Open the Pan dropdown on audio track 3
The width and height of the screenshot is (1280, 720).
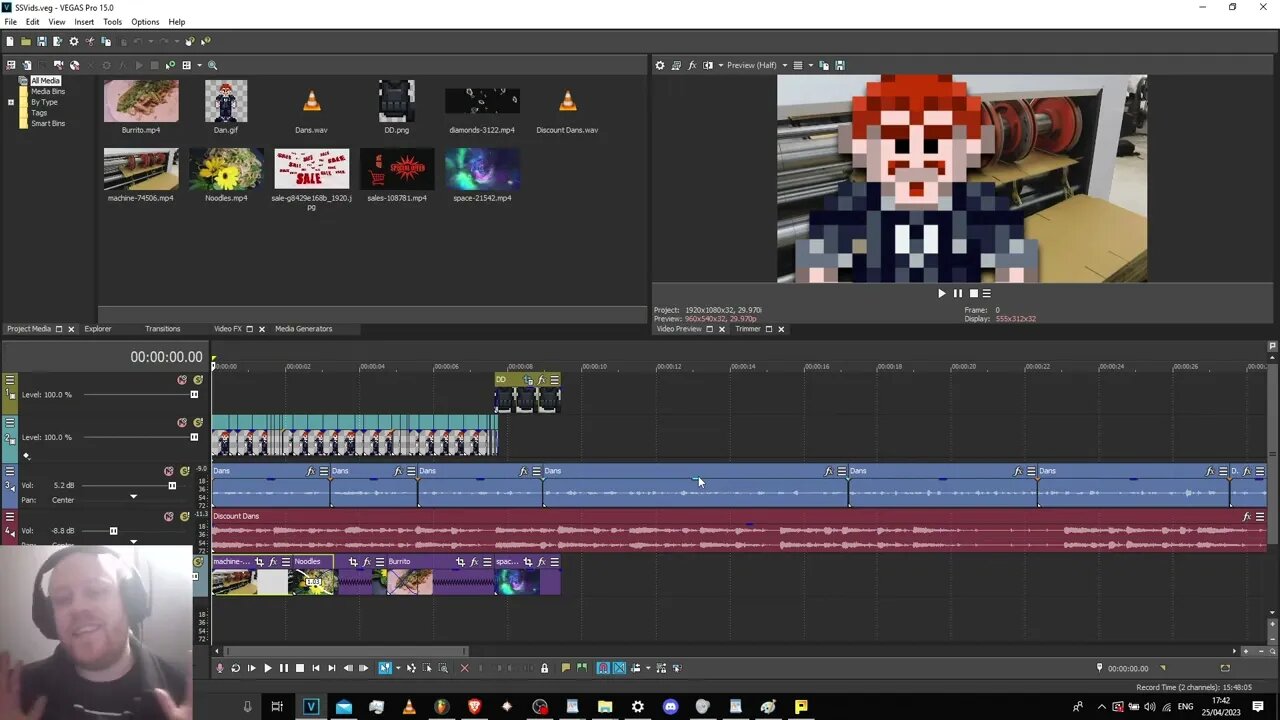[x=133, y=497]
